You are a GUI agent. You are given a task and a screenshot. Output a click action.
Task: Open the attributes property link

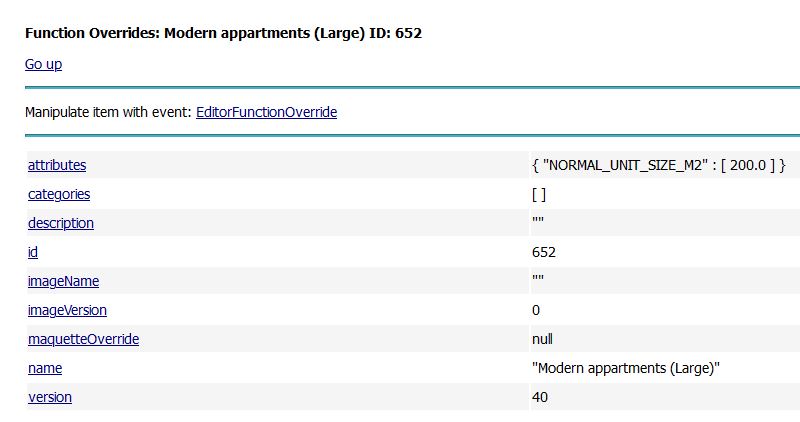click(57, 165)
